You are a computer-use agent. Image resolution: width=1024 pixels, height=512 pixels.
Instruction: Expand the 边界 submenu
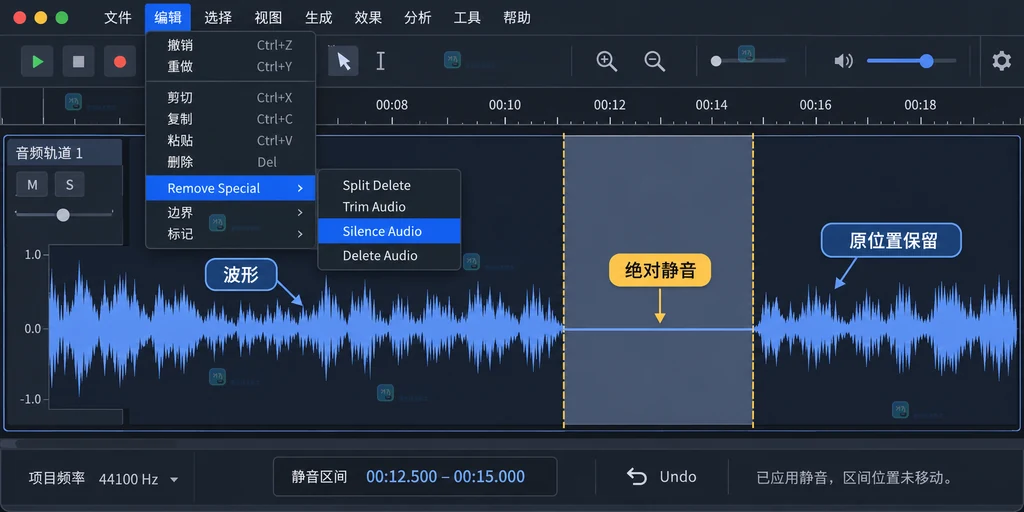pos(231,212)
